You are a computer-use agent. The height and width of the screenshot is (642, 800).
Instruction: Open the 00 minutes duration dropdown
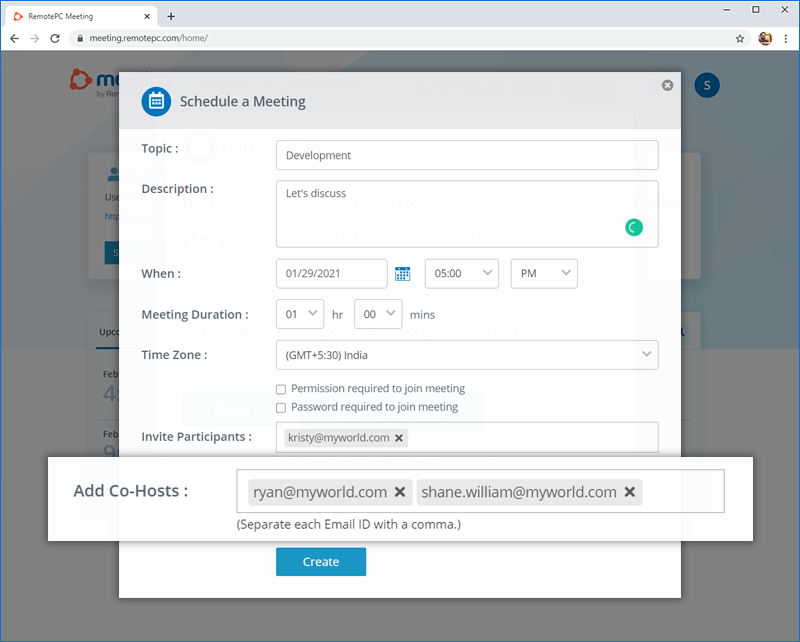[378, 314]
